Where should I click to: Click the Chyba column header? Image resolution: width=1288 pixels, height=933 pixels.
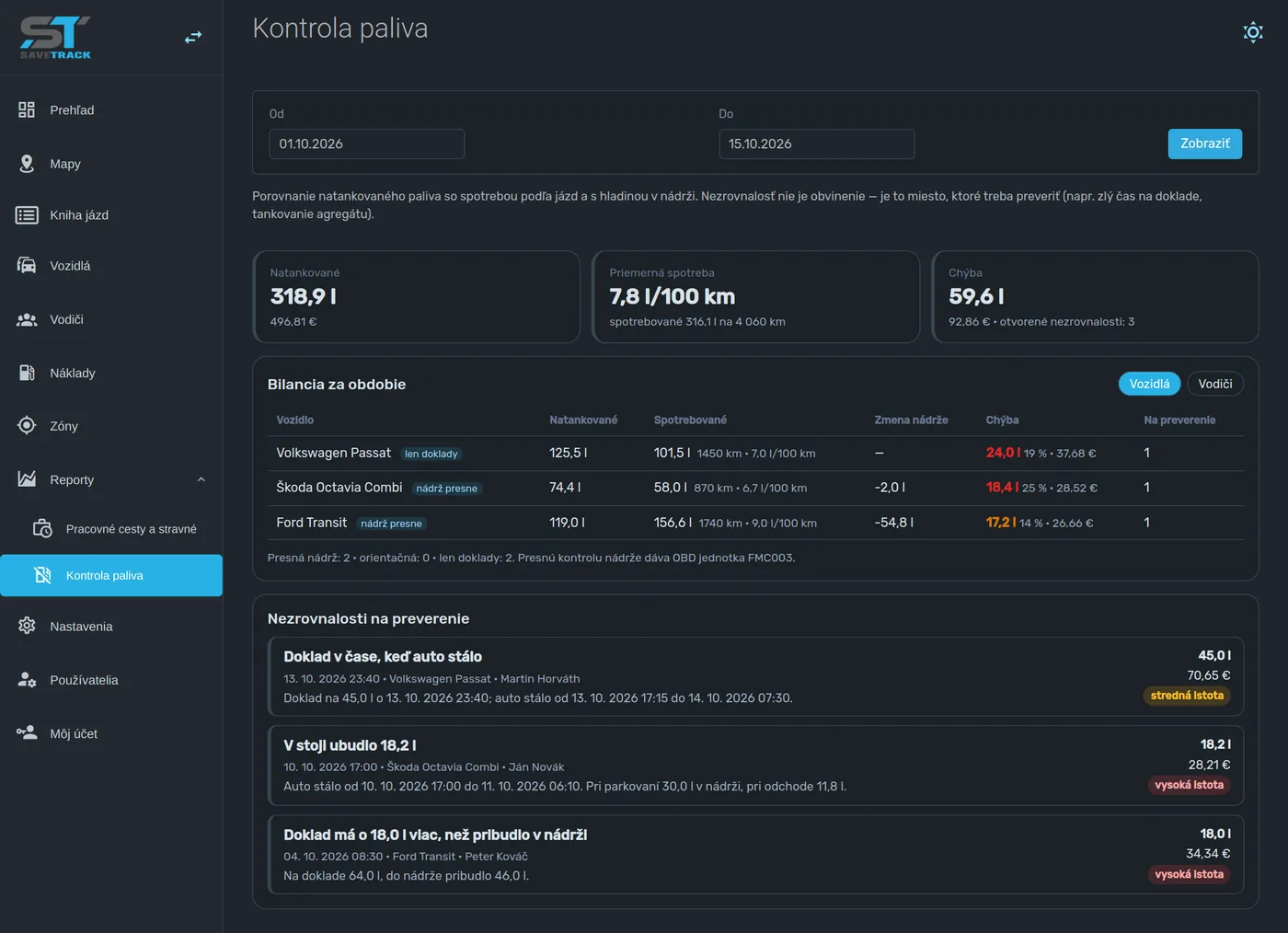point(1002,420)
